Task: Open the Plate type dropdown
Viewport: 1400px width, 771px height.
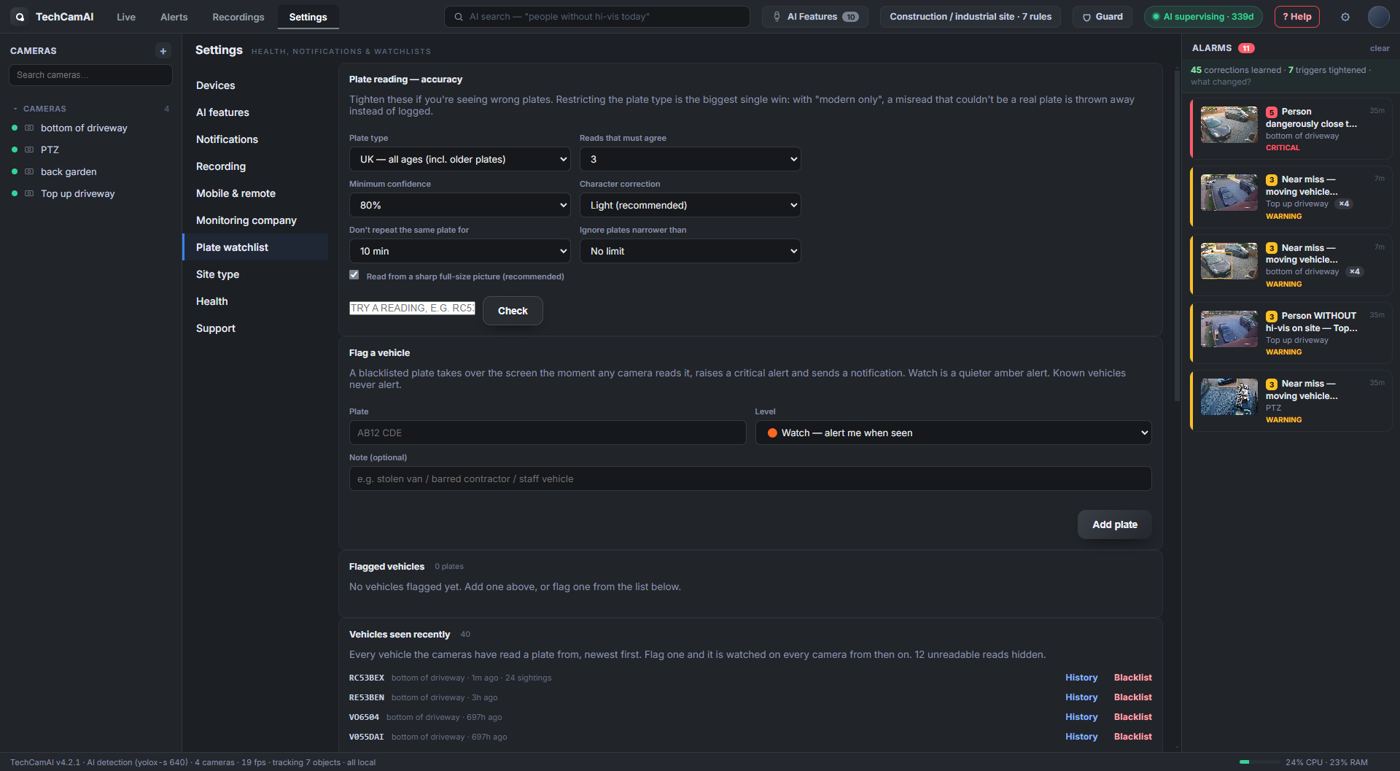Action: (459, 159)
